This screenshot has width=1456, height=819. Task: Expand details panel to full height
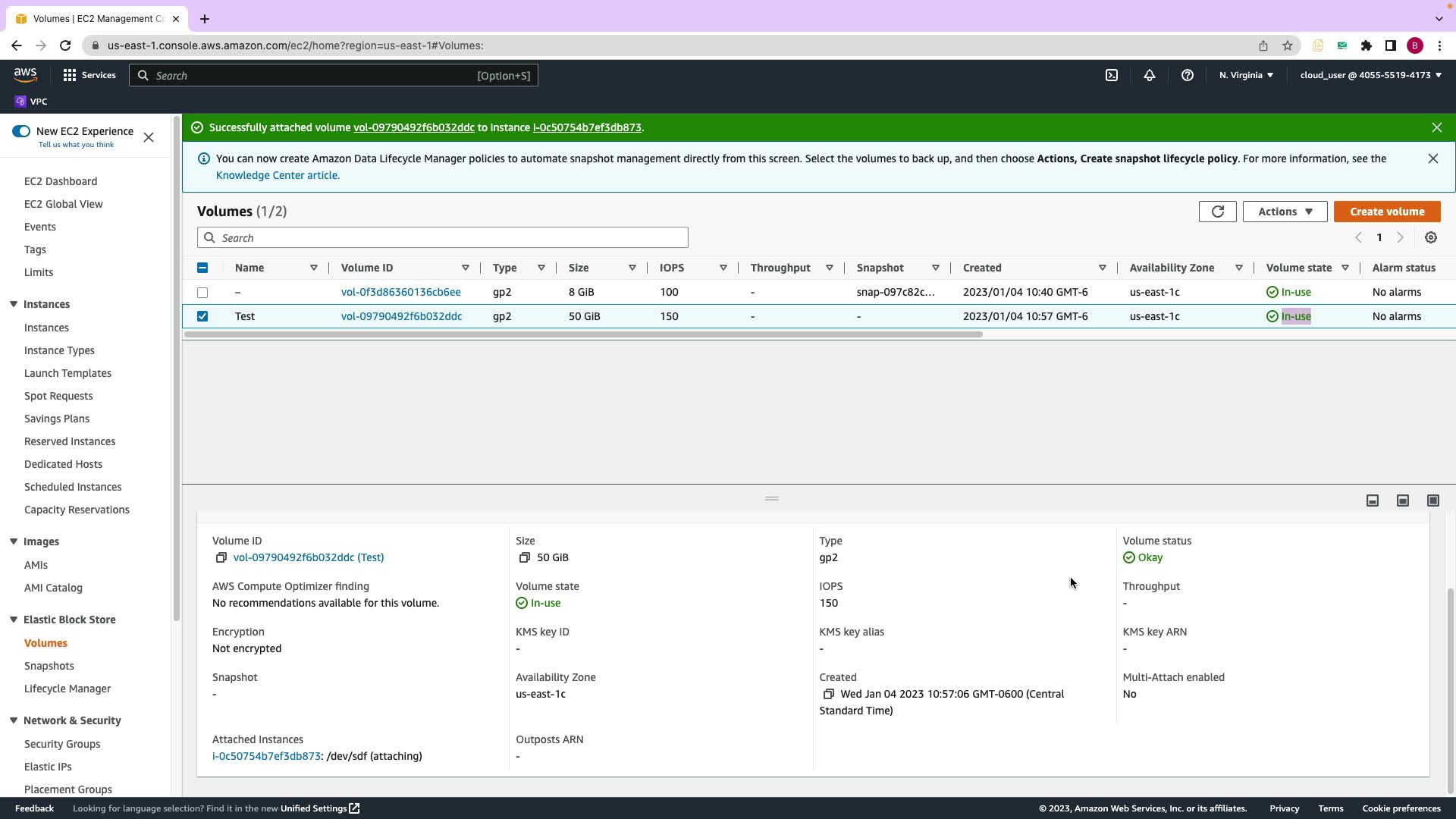1432,500
